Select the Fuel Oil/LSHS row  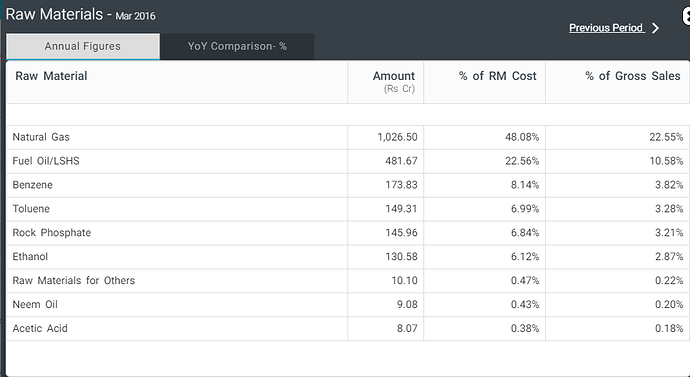click(348, 161)
